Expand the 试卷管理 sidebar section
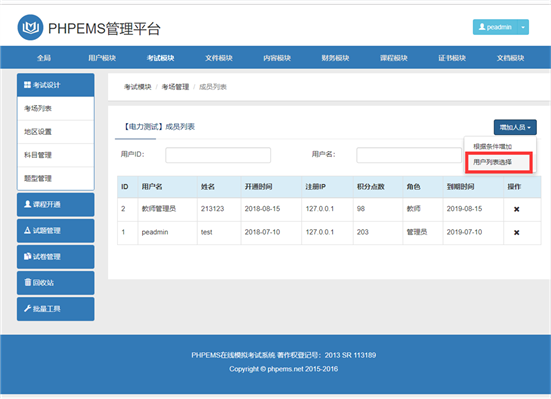This screenshot has width=551, height=399. [x=56, y=257]
